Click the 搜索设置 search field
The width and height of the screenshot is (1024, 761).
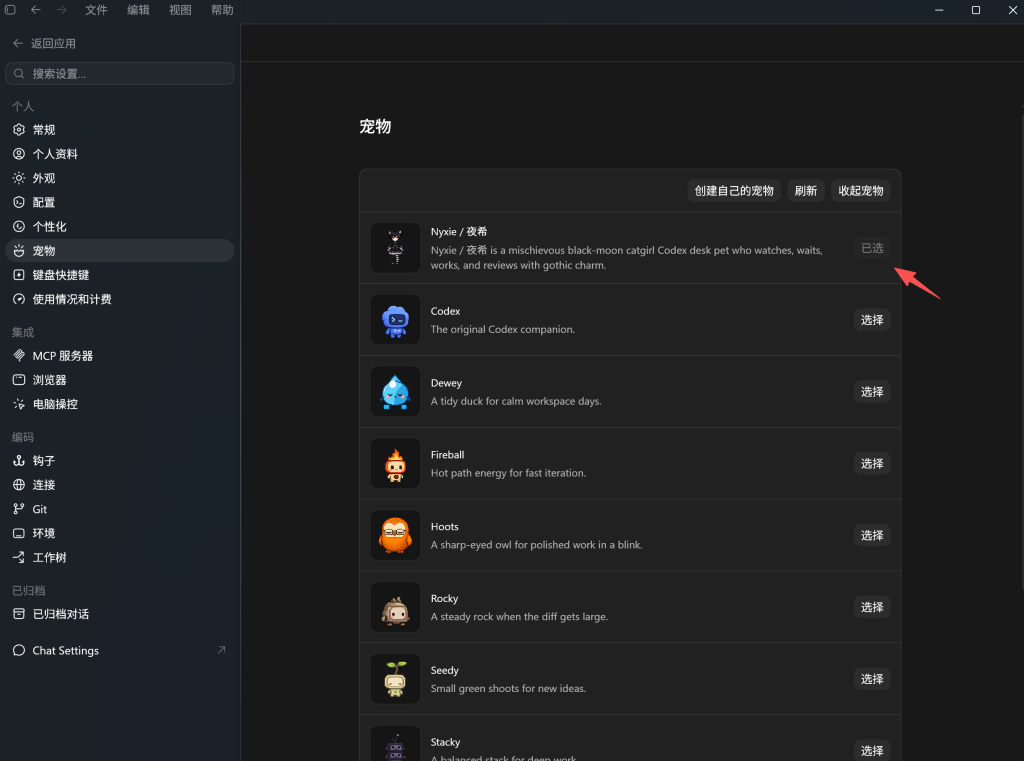pyautogui.click(x=120, y=73)
